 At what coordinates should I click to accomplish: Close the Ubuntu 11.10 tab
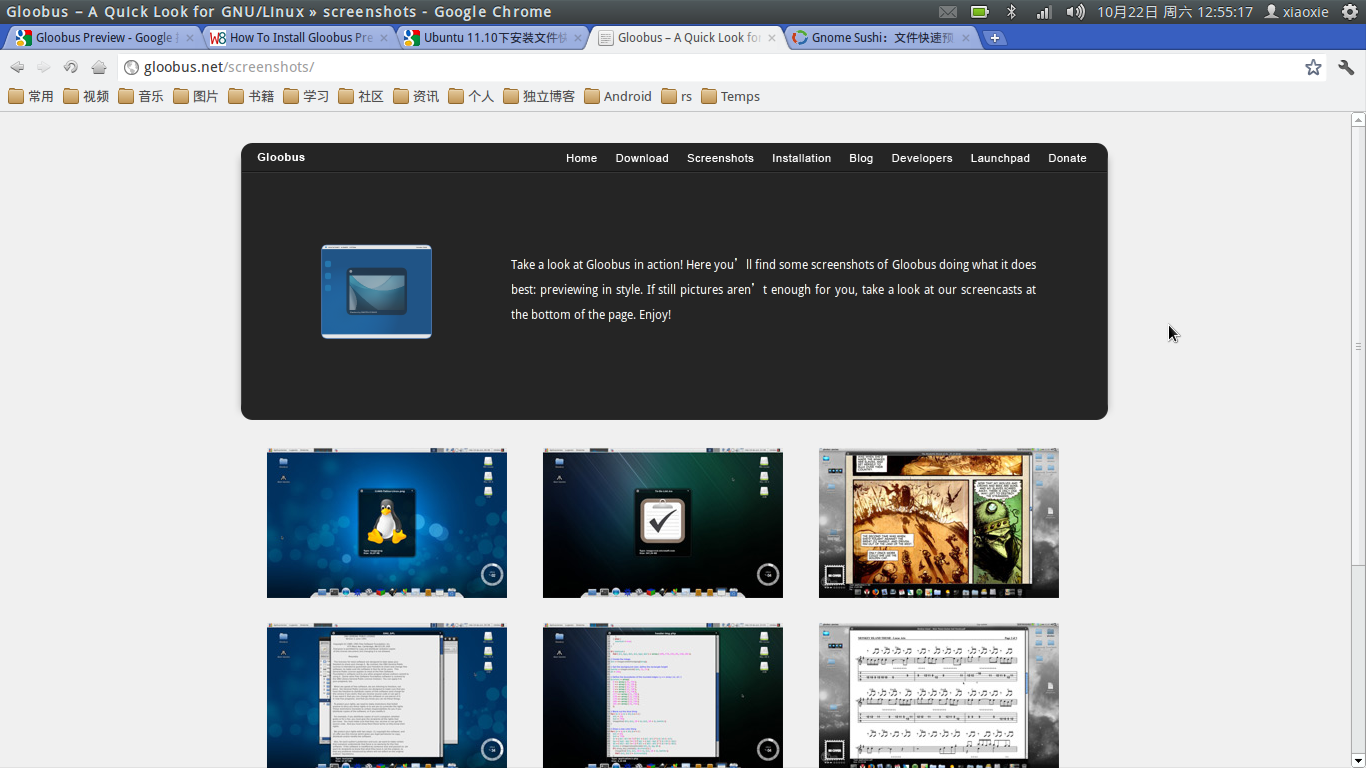[x=577, y=38]
